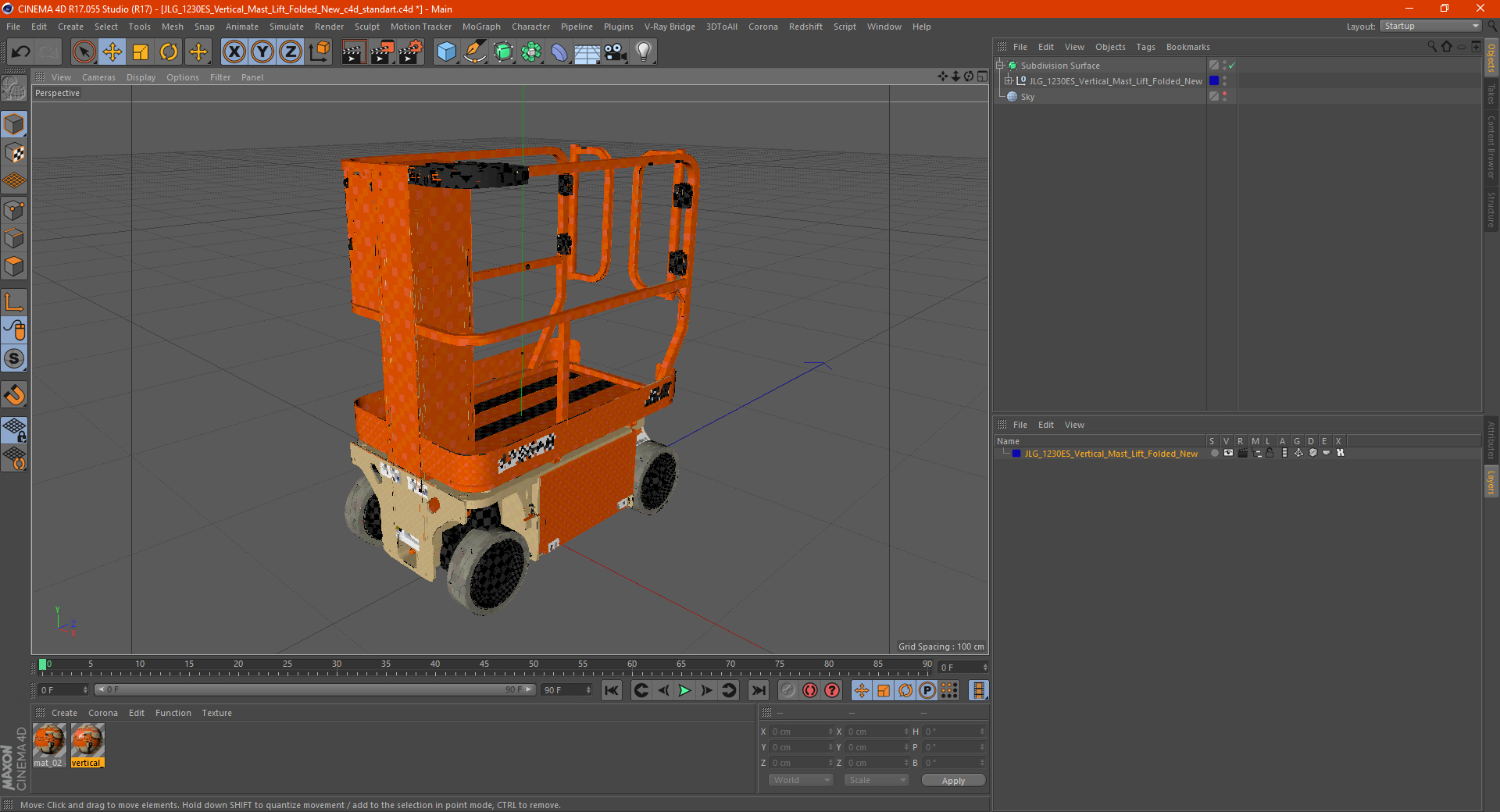The image size is (1500, 812).
Task: Click the X position field
Action: click(802, 732)
